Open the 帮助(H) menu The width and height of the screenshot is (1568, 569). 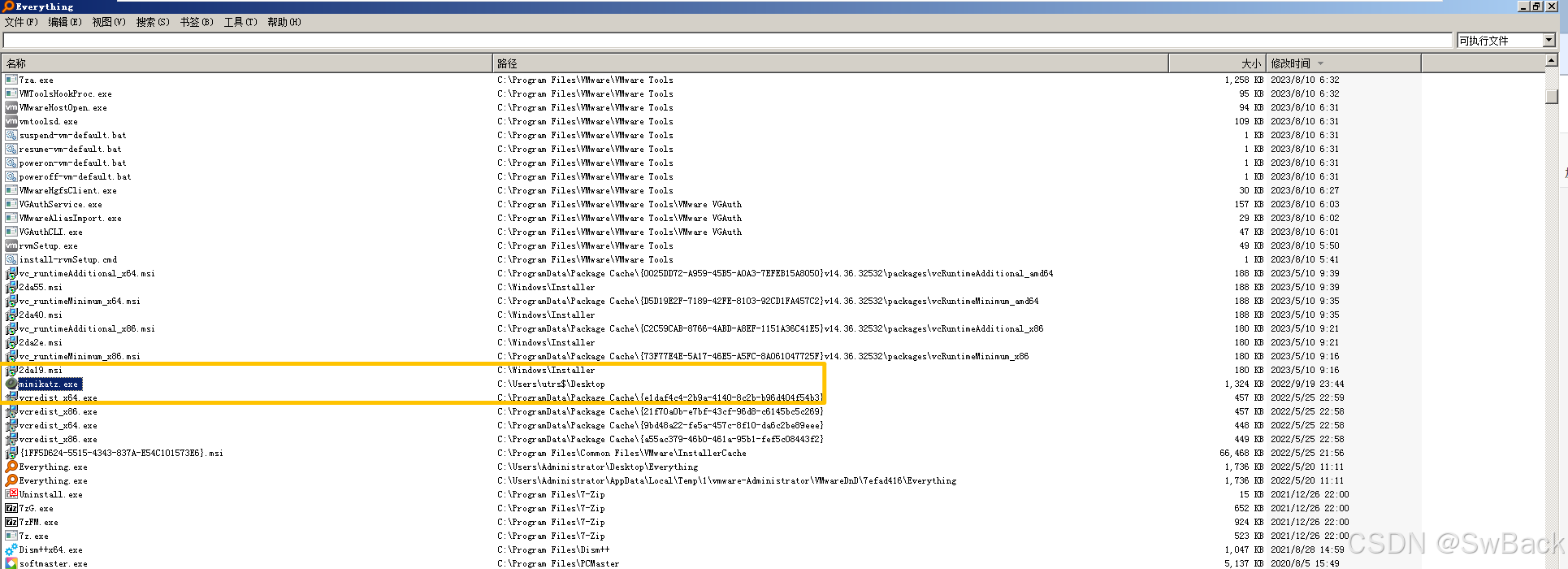click(284, 22)
